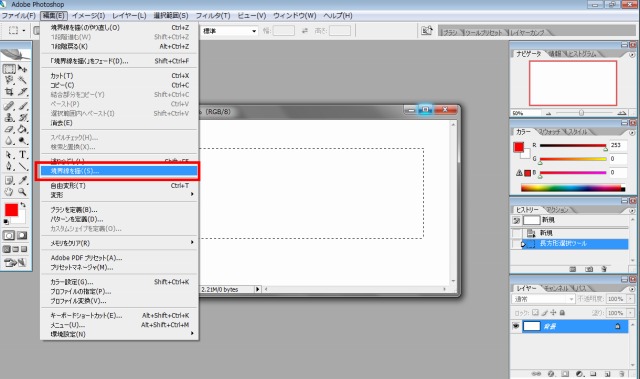Toggle visibility of 背景 layer
This screenshot has height=379, width=640.
point(516,326)
